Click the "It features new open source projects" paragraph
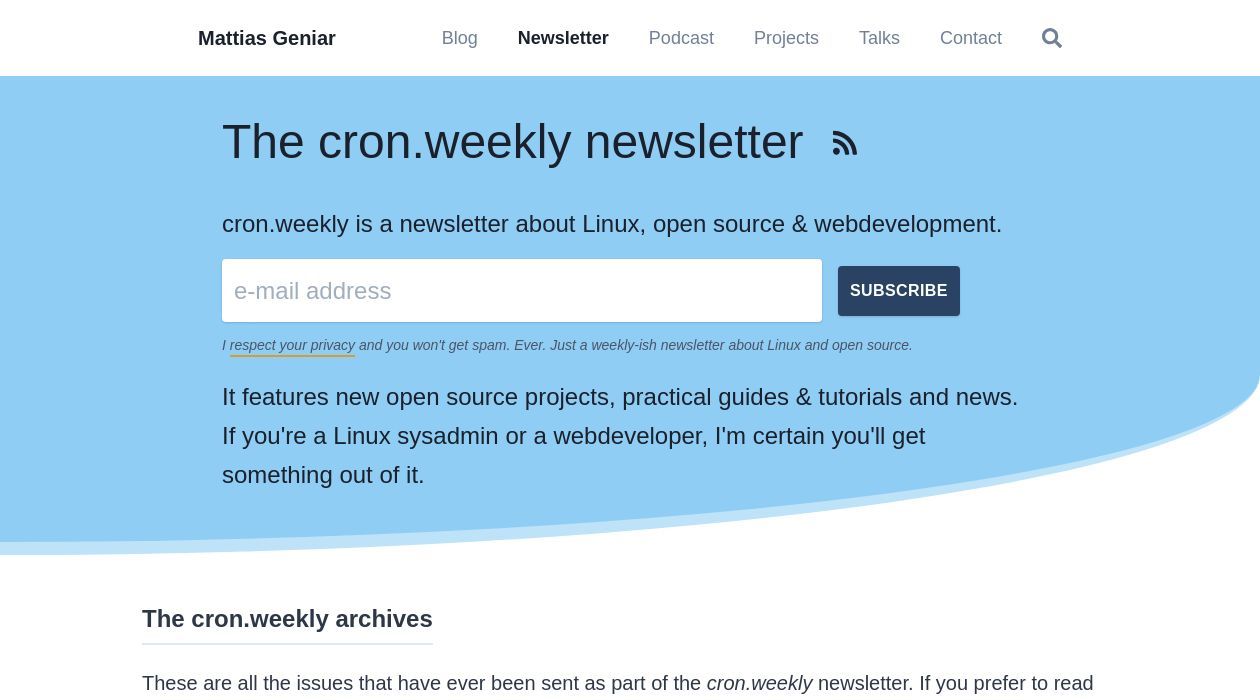The image size is (1260, 700). tap(619, 397)
